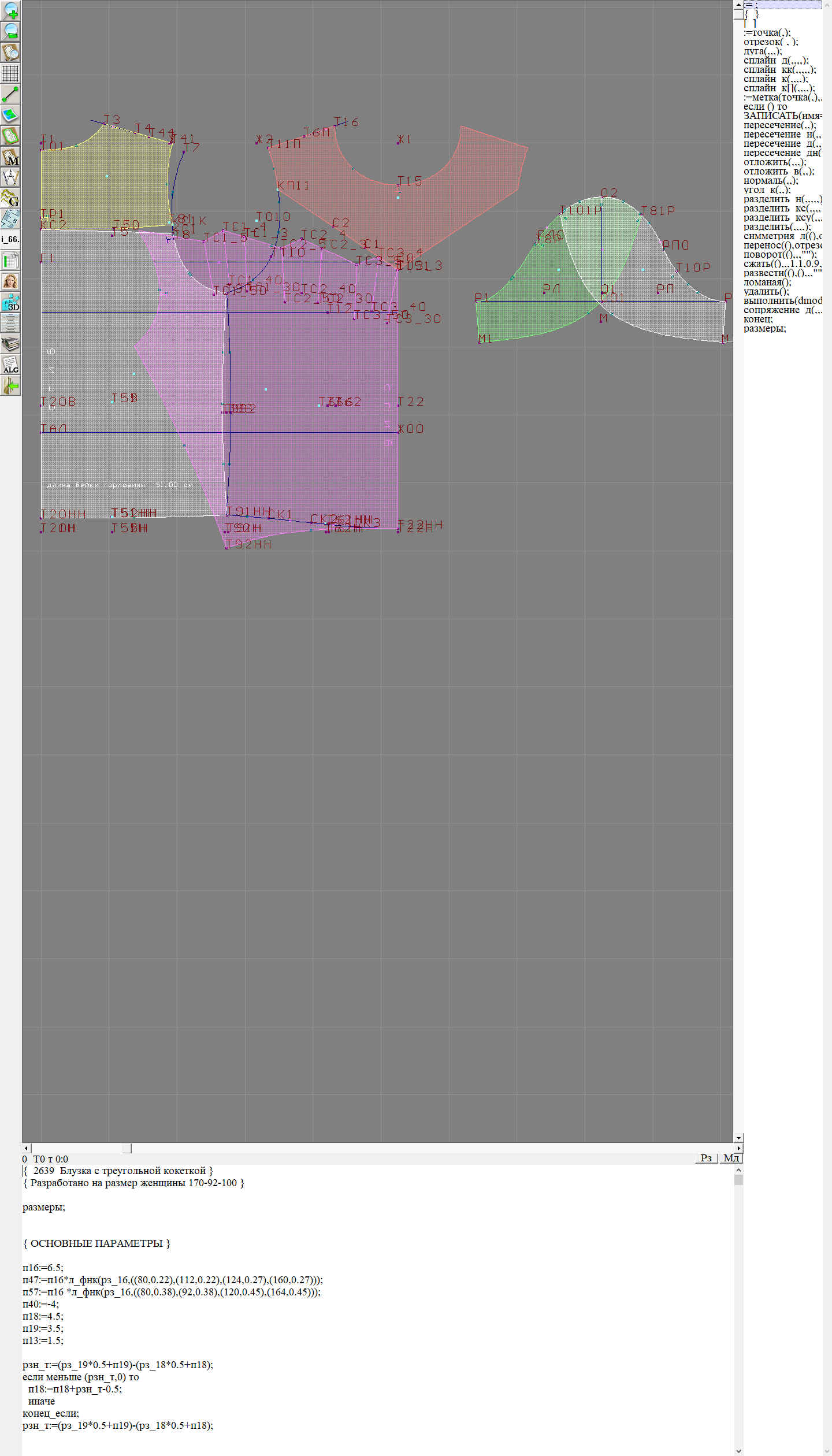
Task: Select the line segment tool icon
Action: tap(10, 94)
